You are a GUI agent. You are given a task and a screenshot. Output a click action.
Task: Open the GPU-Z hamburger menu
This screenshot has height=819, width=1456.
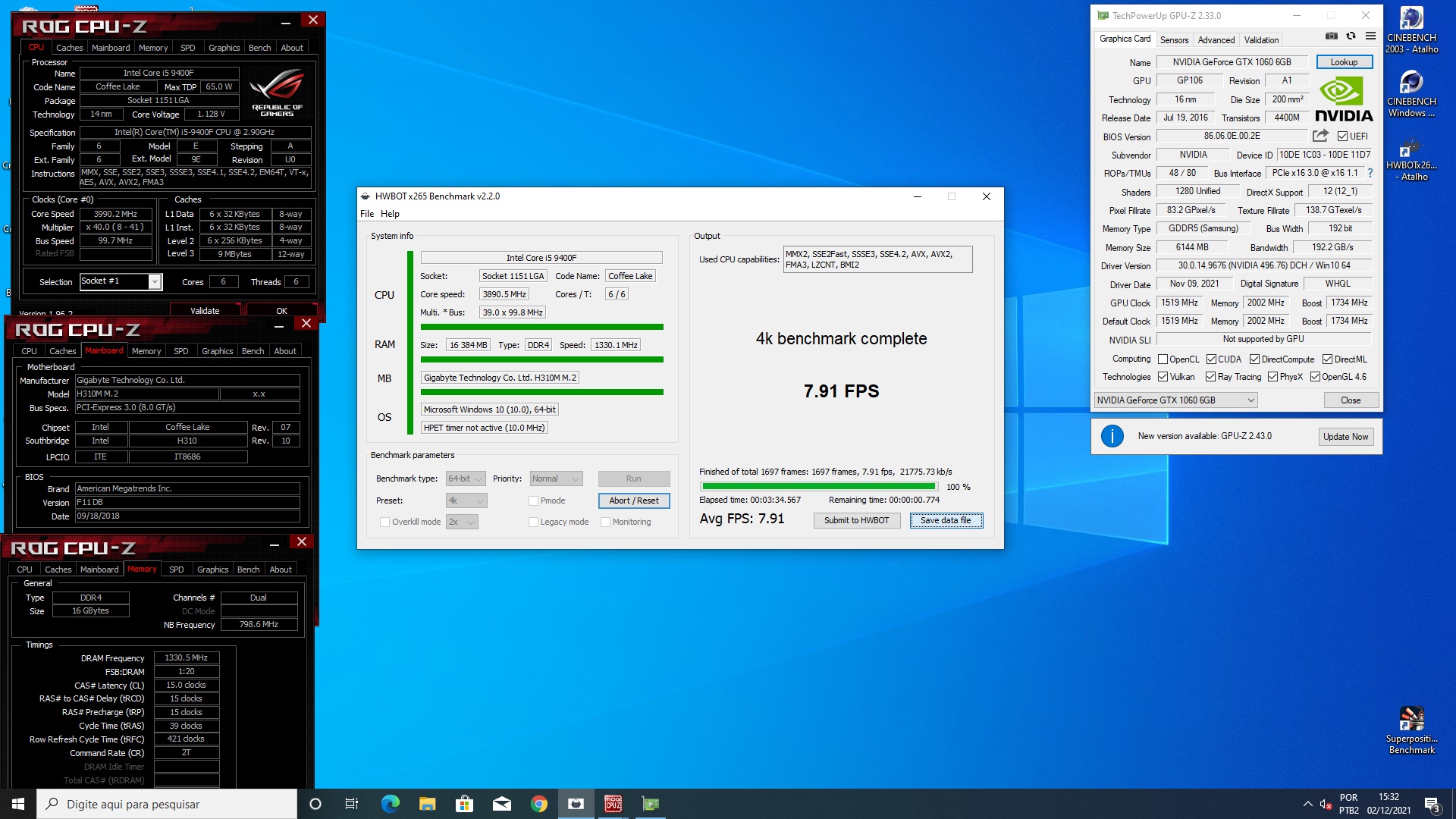1370,36
